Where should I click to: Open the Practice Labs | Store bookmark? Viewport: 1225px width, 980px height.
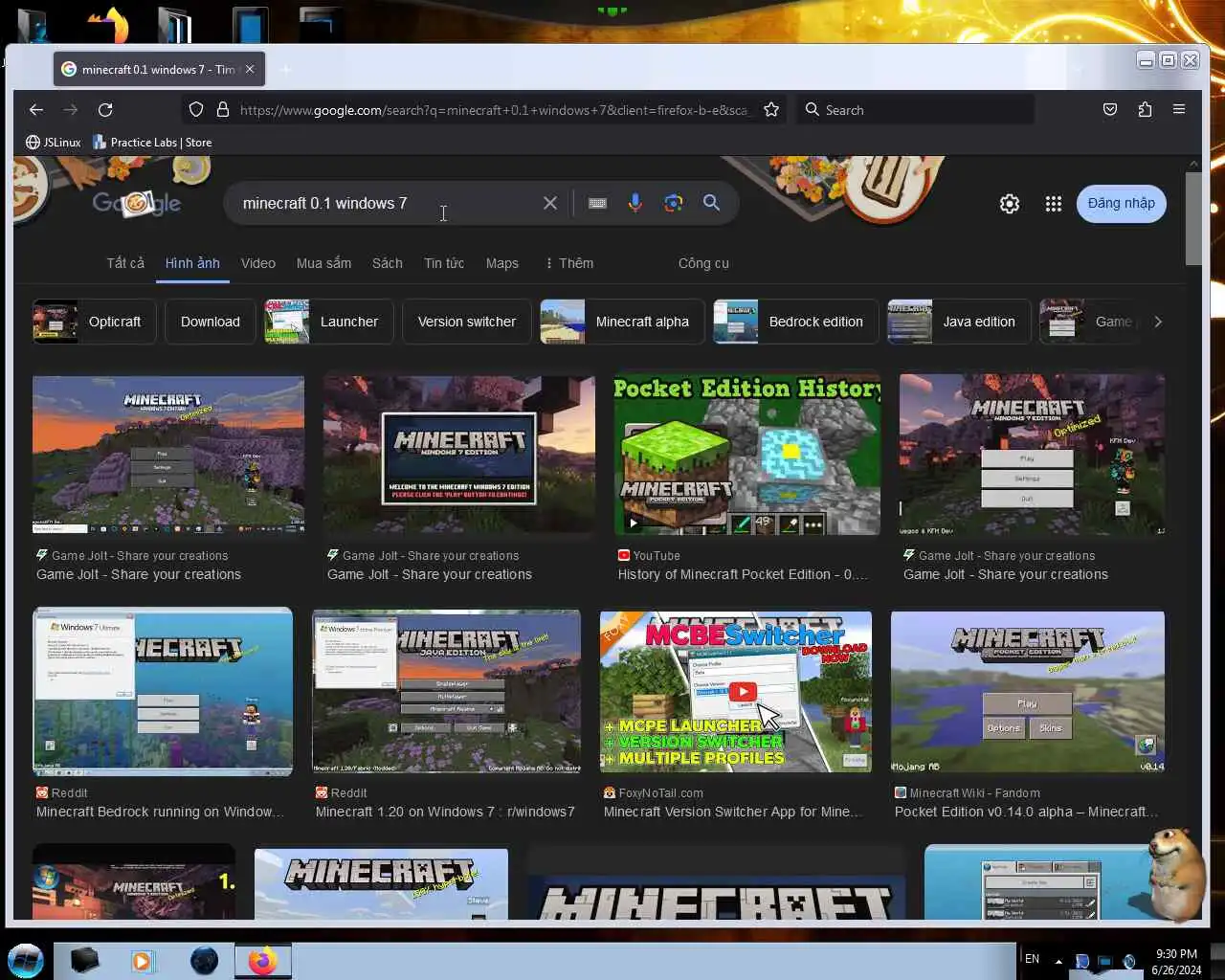point(152,143)
